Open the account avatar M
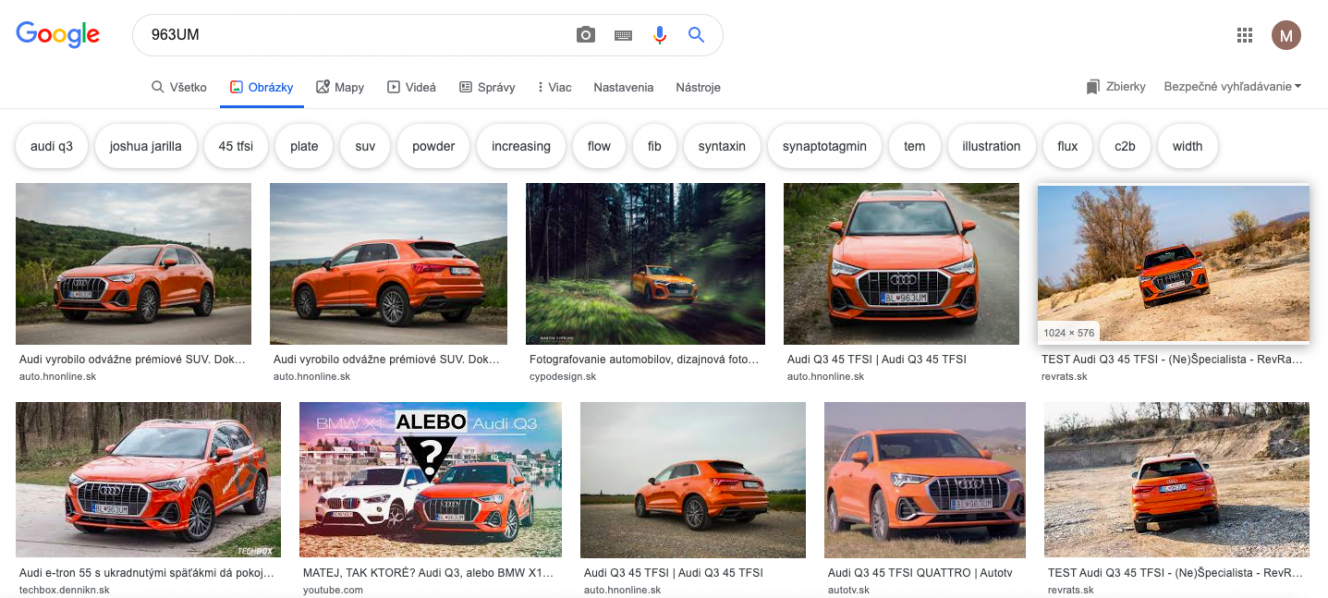 pyautogui.click(x=1286, y=35)
